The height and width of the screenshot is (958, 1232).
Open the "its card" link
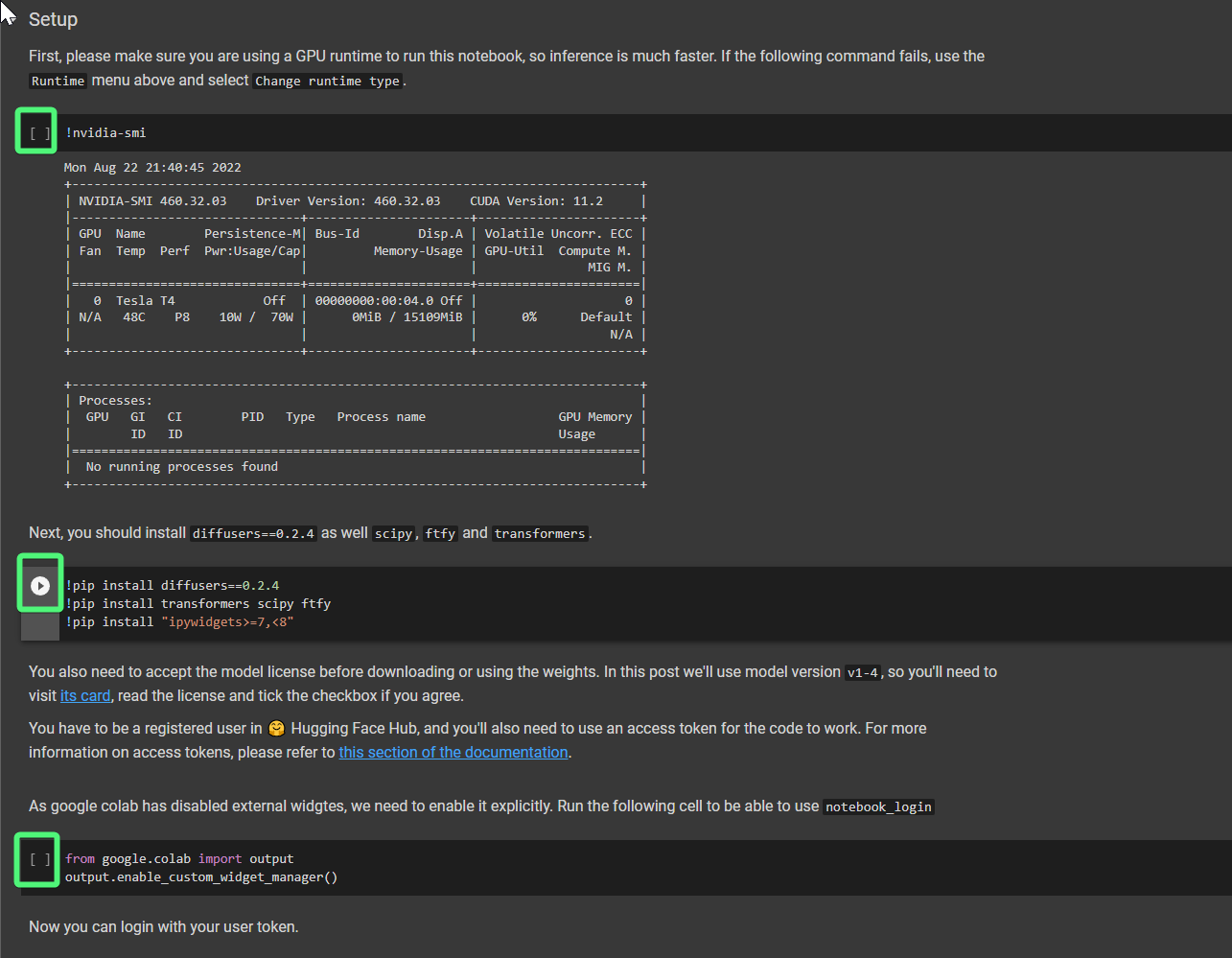point(84,695)
